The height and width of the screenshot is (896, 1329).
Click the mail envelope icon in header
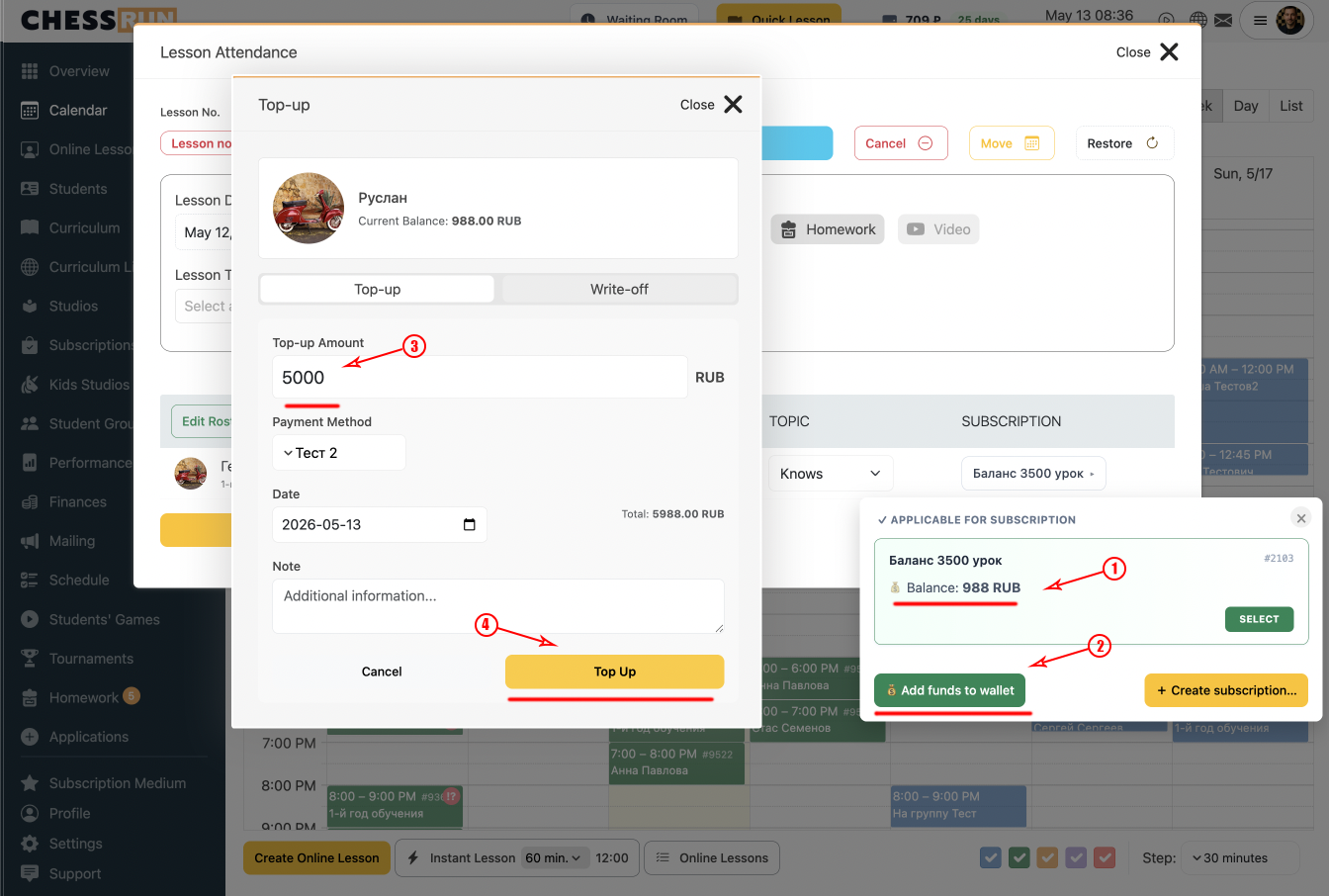tap(1223, 20)
